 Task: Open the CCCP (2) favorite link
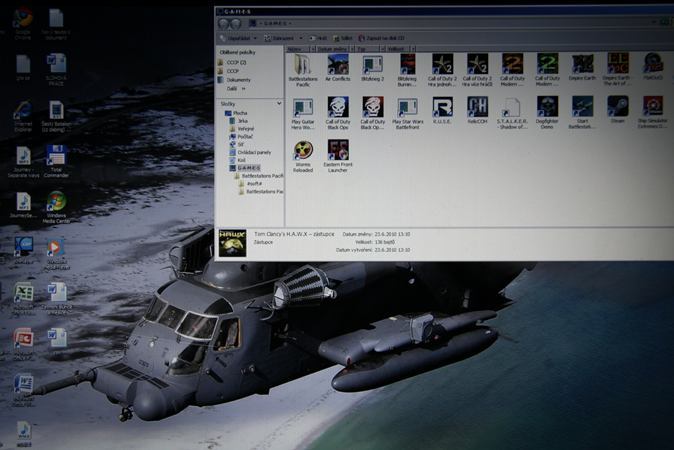pos(232,62)
